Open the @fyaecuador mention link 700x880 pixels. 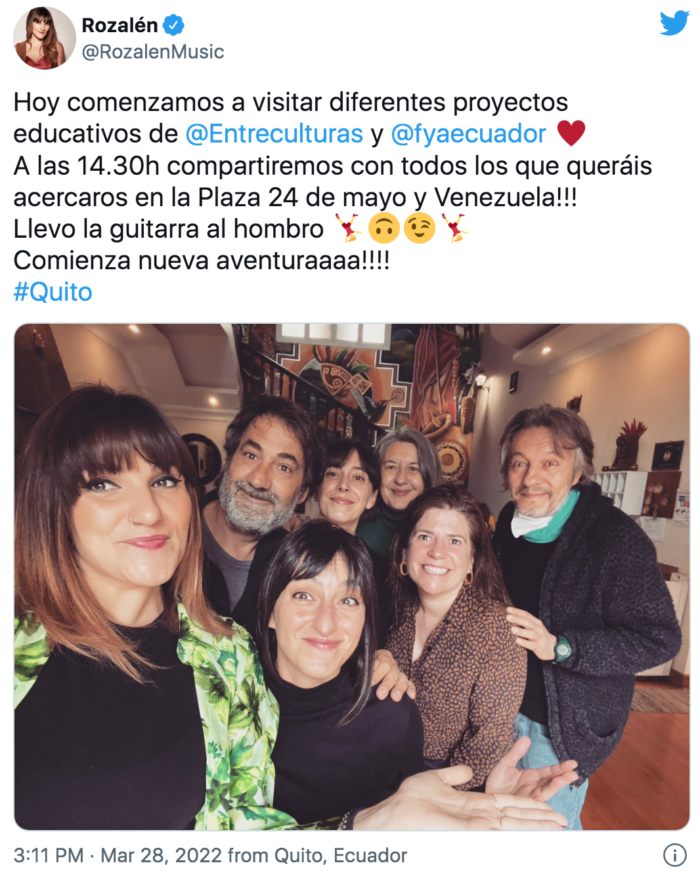click(x=468, y=134)
